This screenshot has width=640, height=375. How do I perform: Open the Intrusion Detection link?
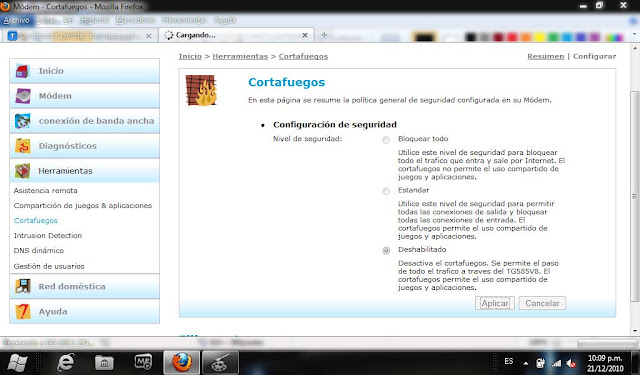pos(48,235)
